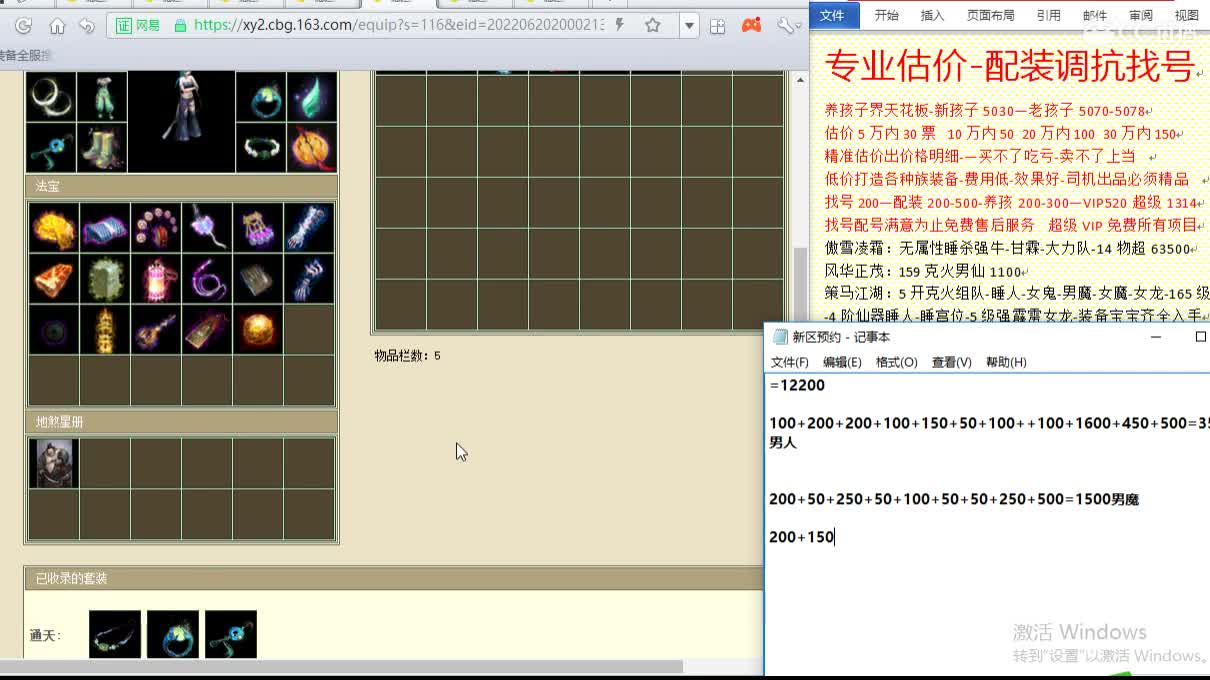Screen dimensions: 1210x680
Task: Select the orange brick treasure item
Action: click(54, 278)
